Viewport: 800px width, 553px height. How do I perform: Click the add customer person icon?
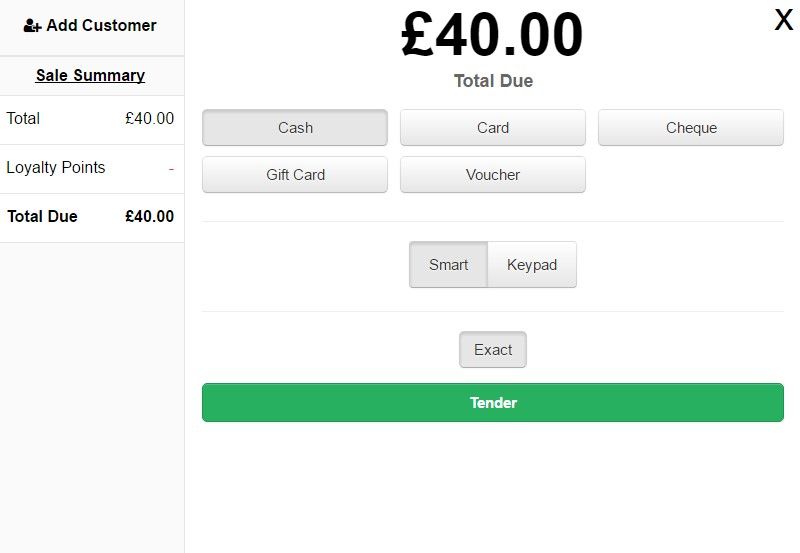(x=32, y=26)
